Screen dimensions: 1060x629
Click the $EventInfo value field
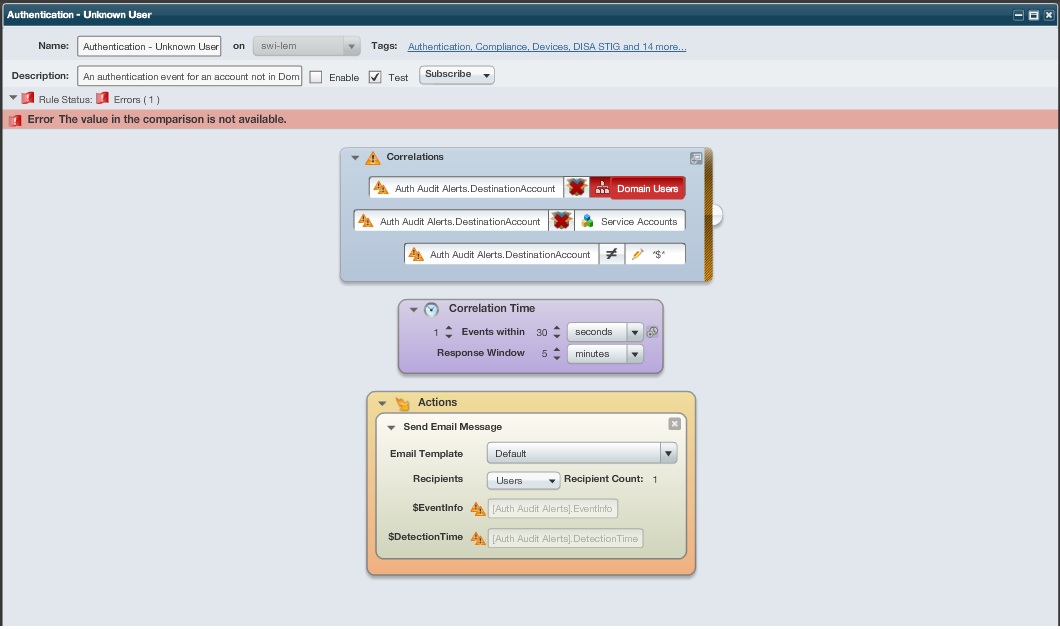pos(553,509)
